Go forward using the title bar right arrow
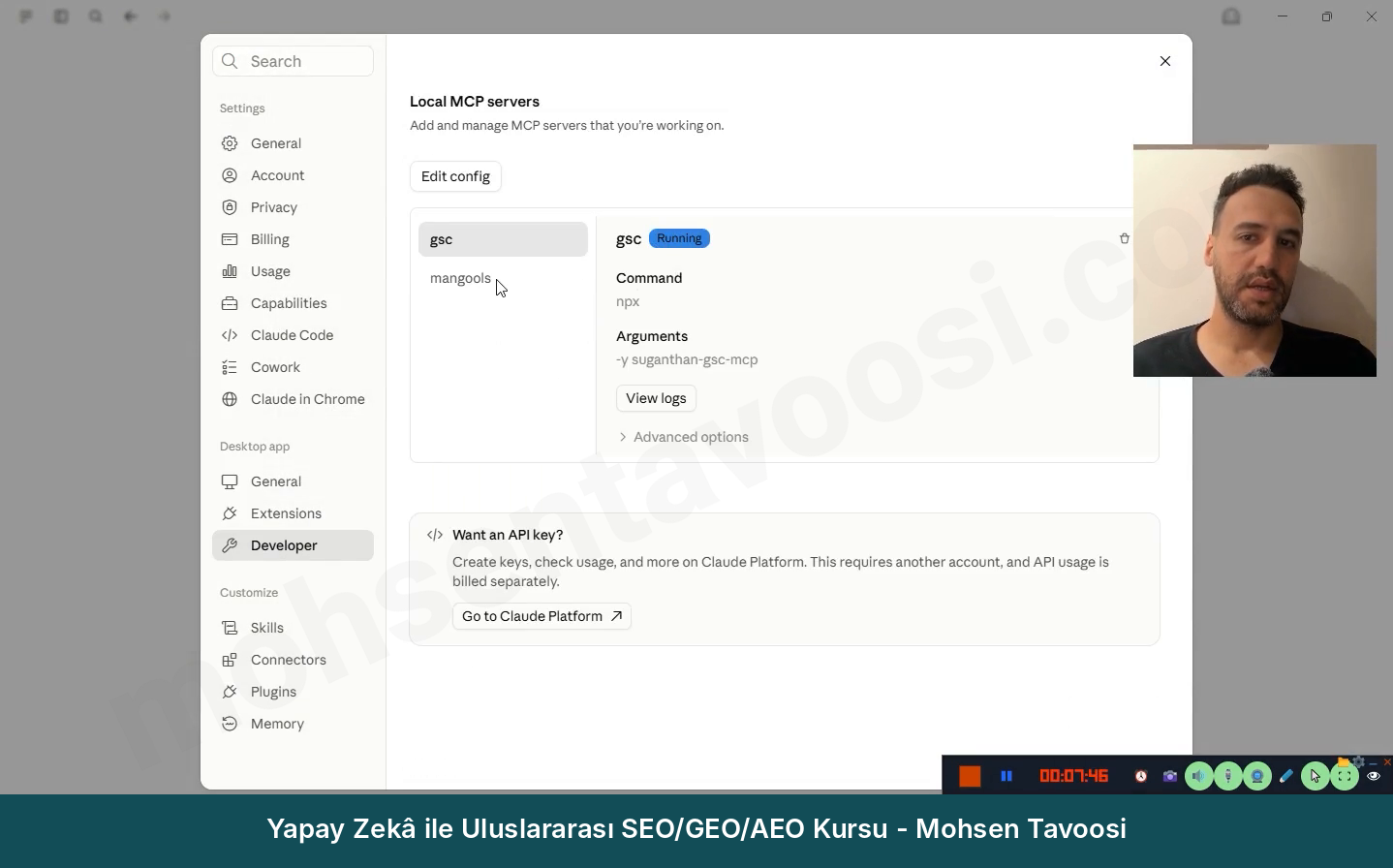 [165, 16]
